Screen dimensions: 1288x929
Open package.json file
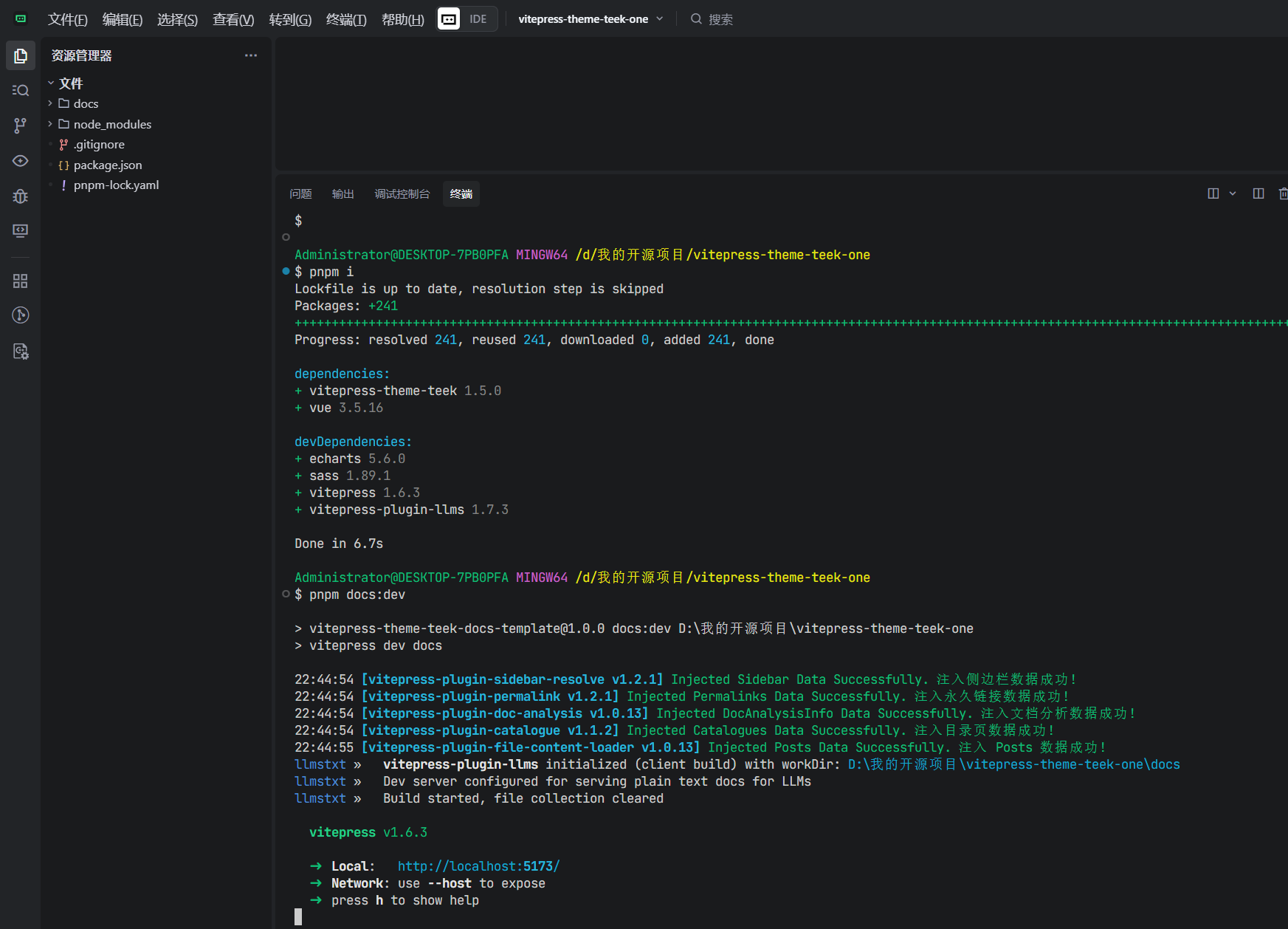(108, 165)
